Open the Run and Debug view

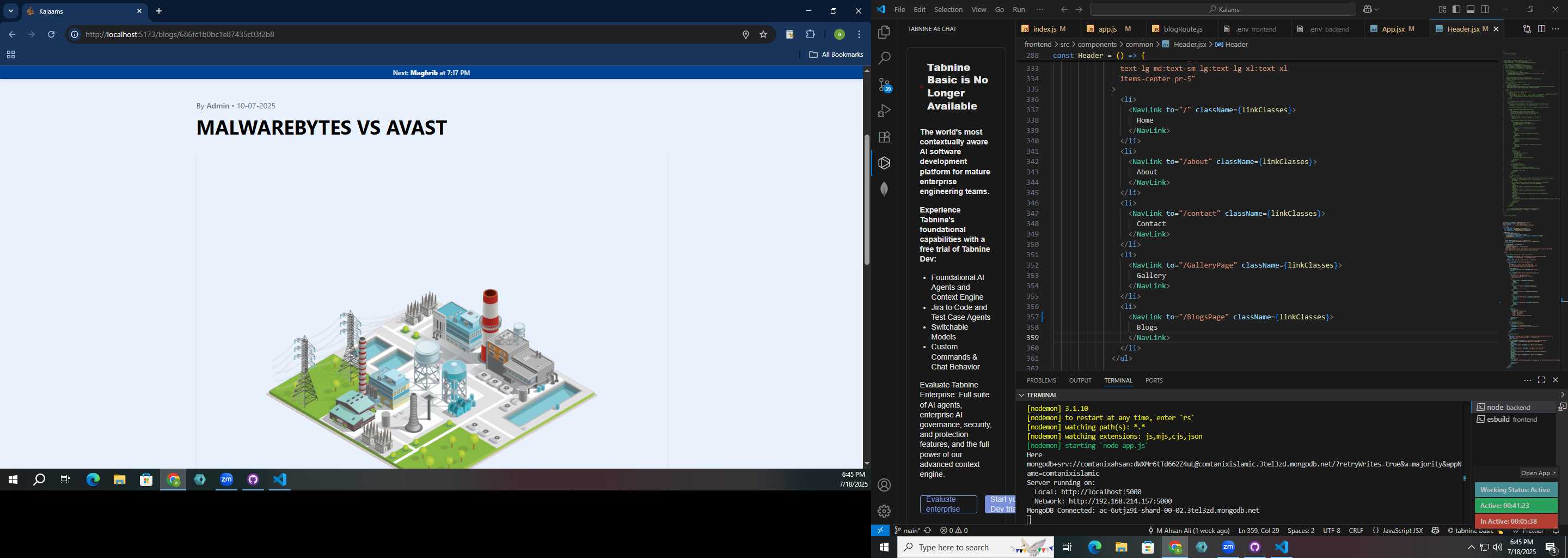point(884,111)
